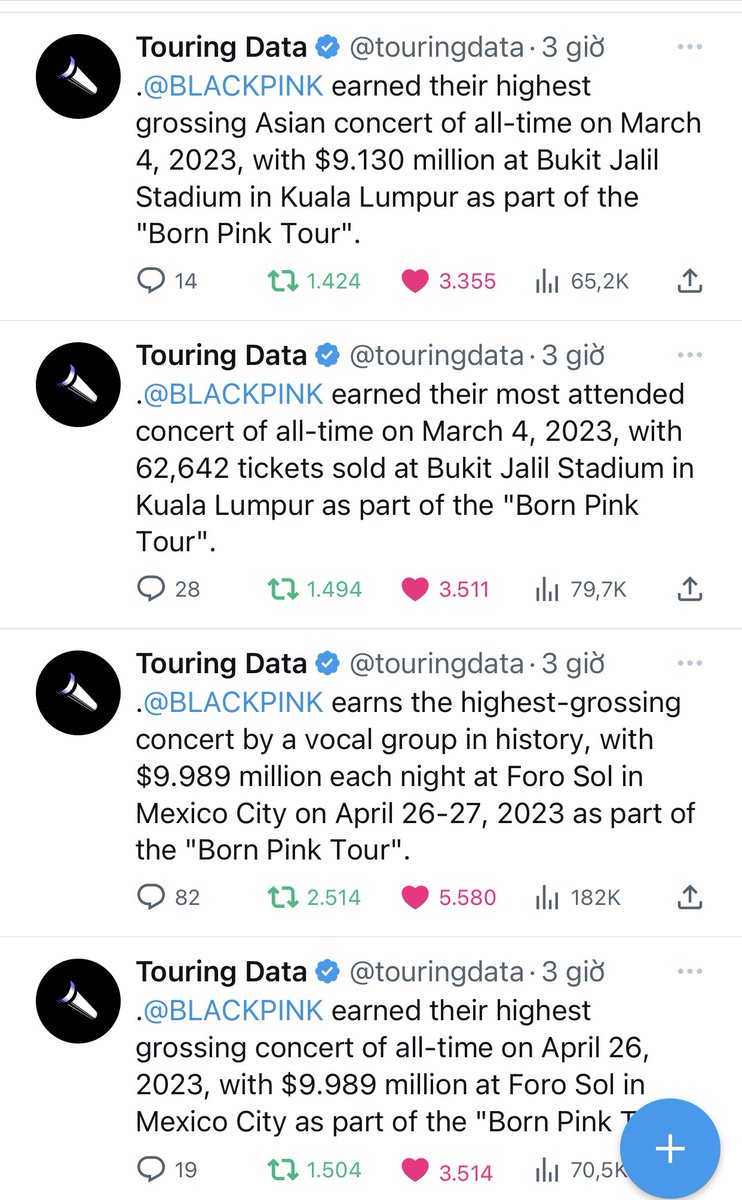This screenshot has height=1200, width=742.
Task: Like the $9.130 million Bukit Jalil tweet
Action: 414,282
